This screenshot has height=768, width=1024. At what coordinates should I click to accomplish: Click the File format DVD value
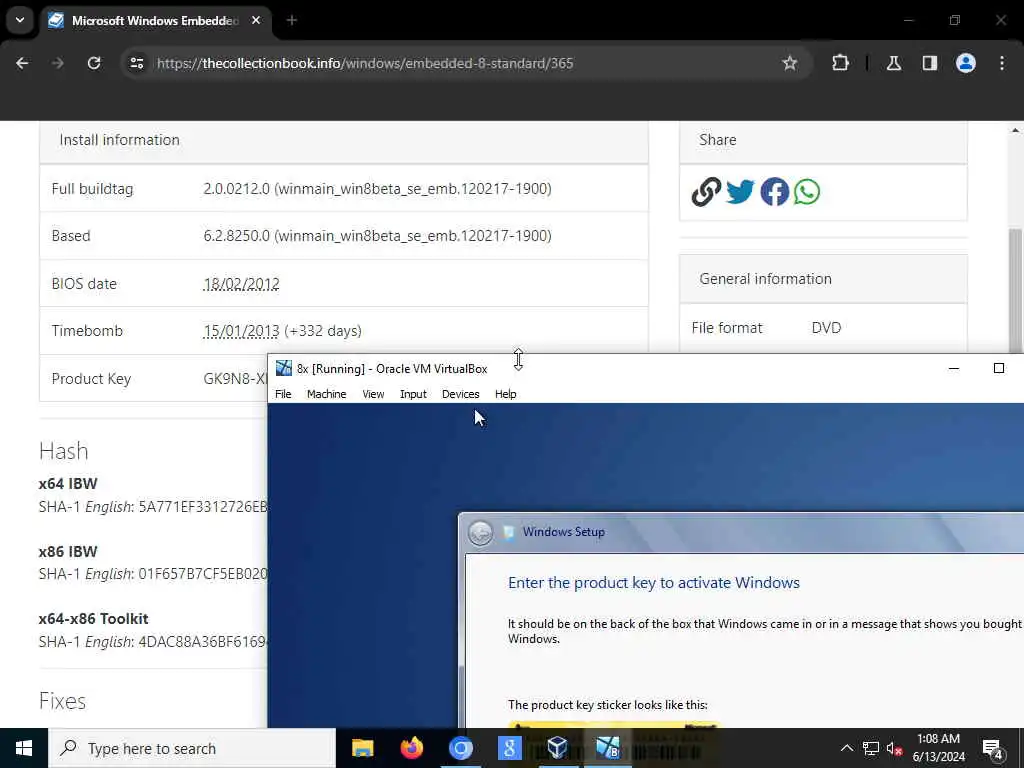point(826,328)
